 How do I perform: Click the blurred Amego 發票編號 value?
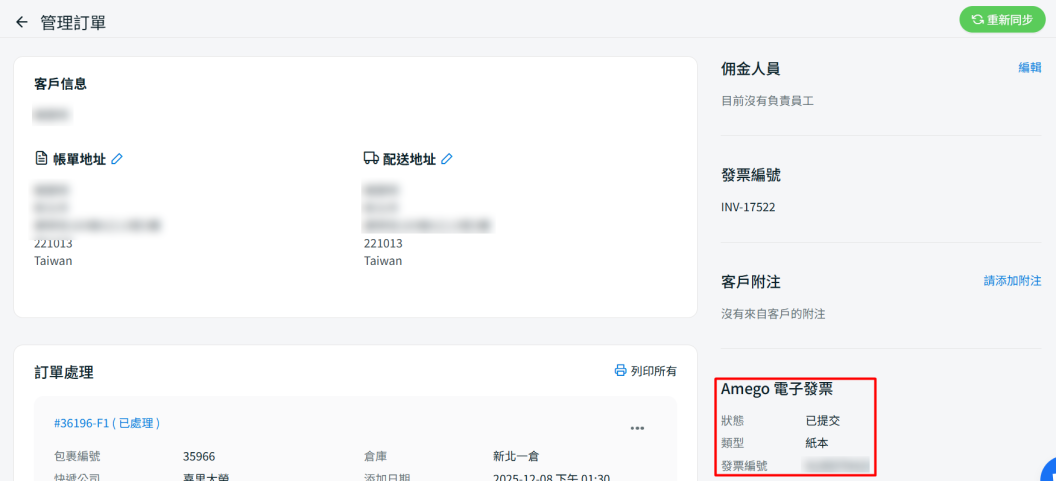click(838, 466)
